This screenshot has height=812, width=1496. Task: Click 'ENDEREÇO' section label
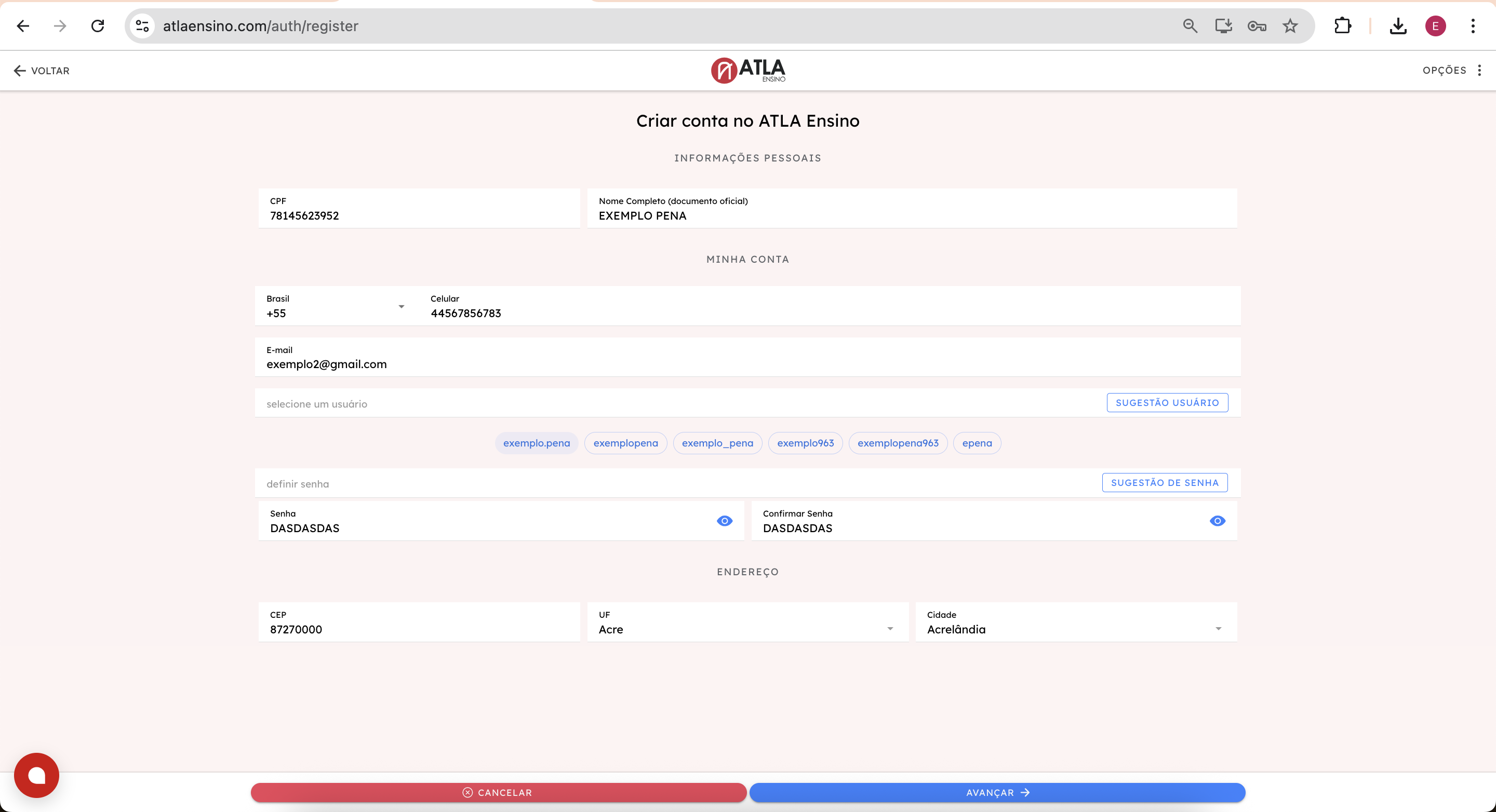747,572
